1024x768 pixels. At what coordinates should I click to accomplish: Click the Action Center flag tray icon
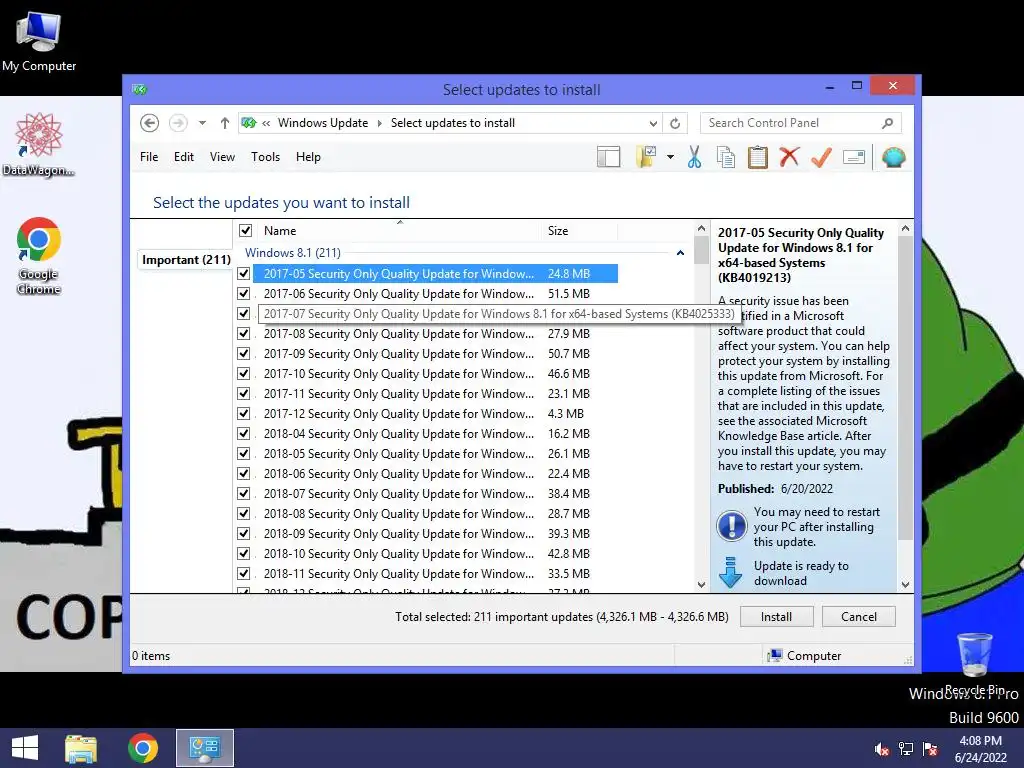(x=930, y=749)
